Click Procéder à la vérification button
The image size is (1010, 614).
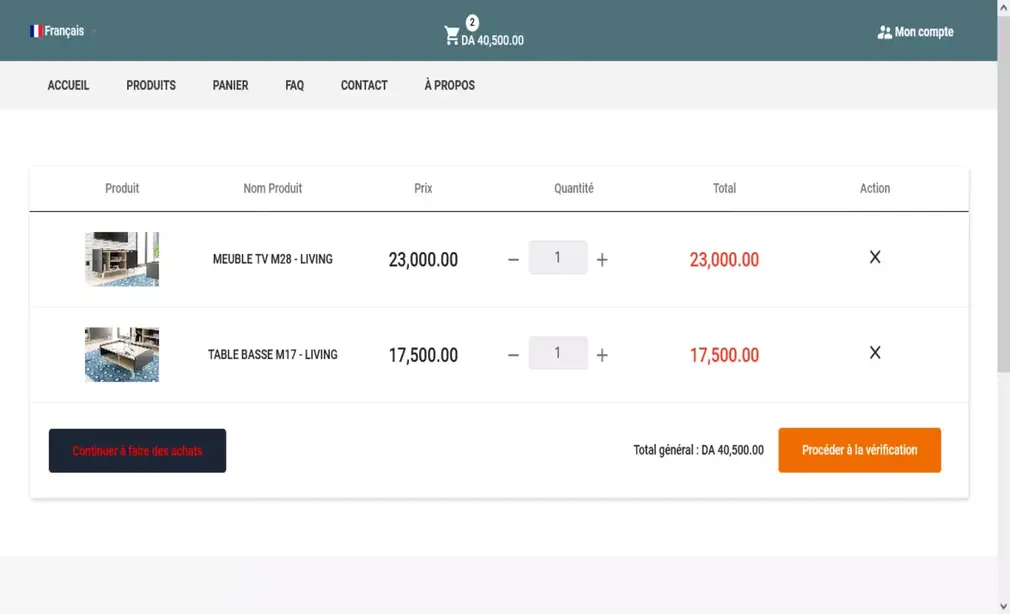tap(859, 450)
